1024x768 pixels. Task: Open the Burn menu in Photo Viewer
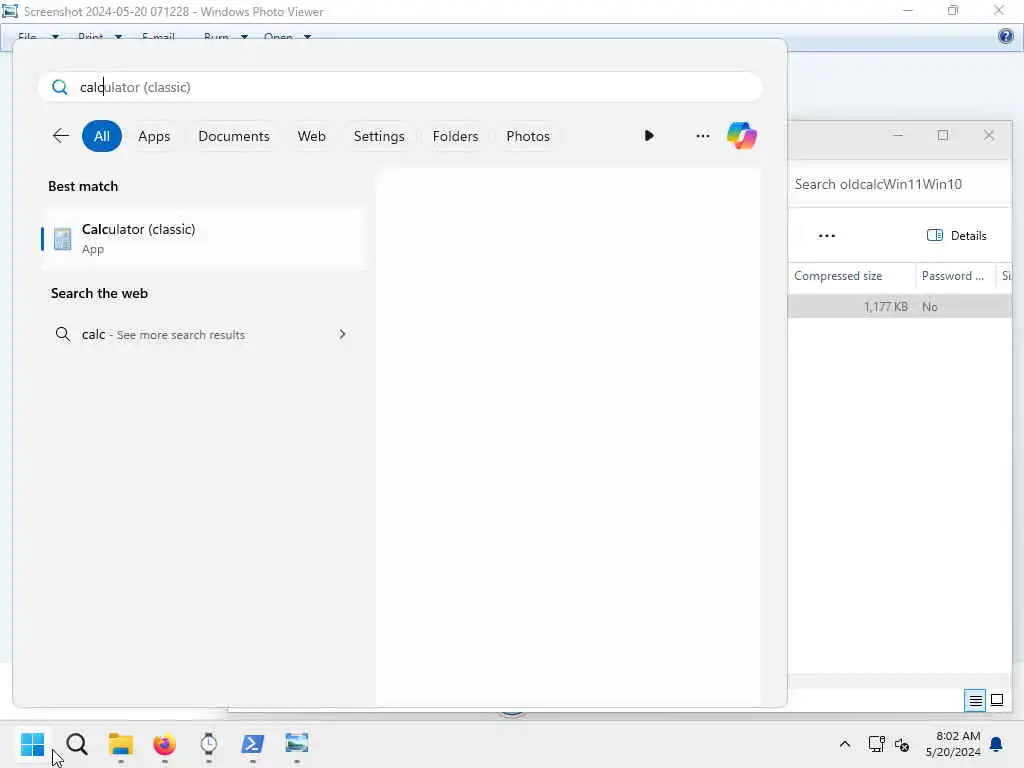225,37
